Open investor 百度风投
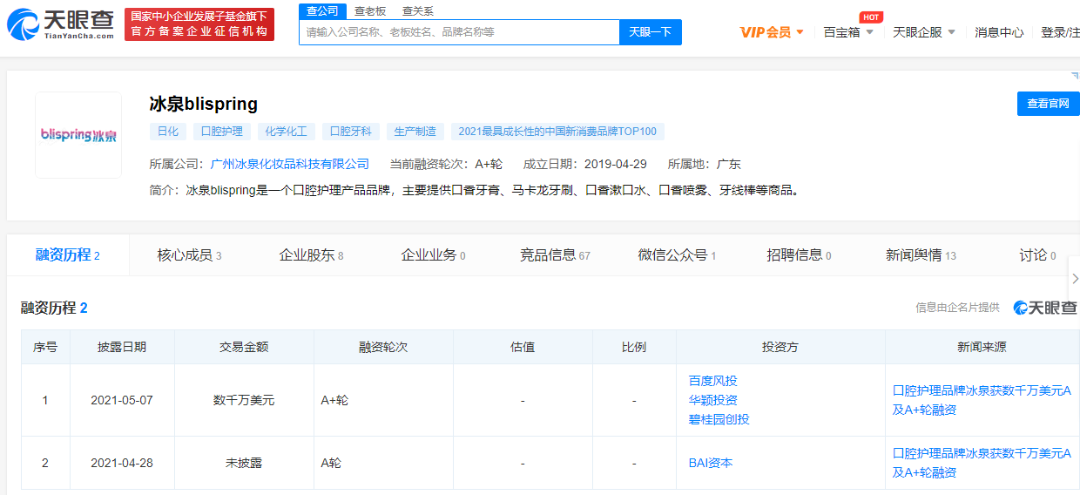1080x495 pixels. 713,381
